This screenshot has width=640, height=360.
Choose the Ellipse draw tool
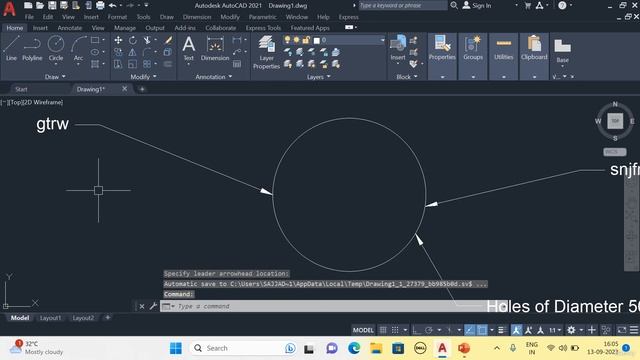95,52
